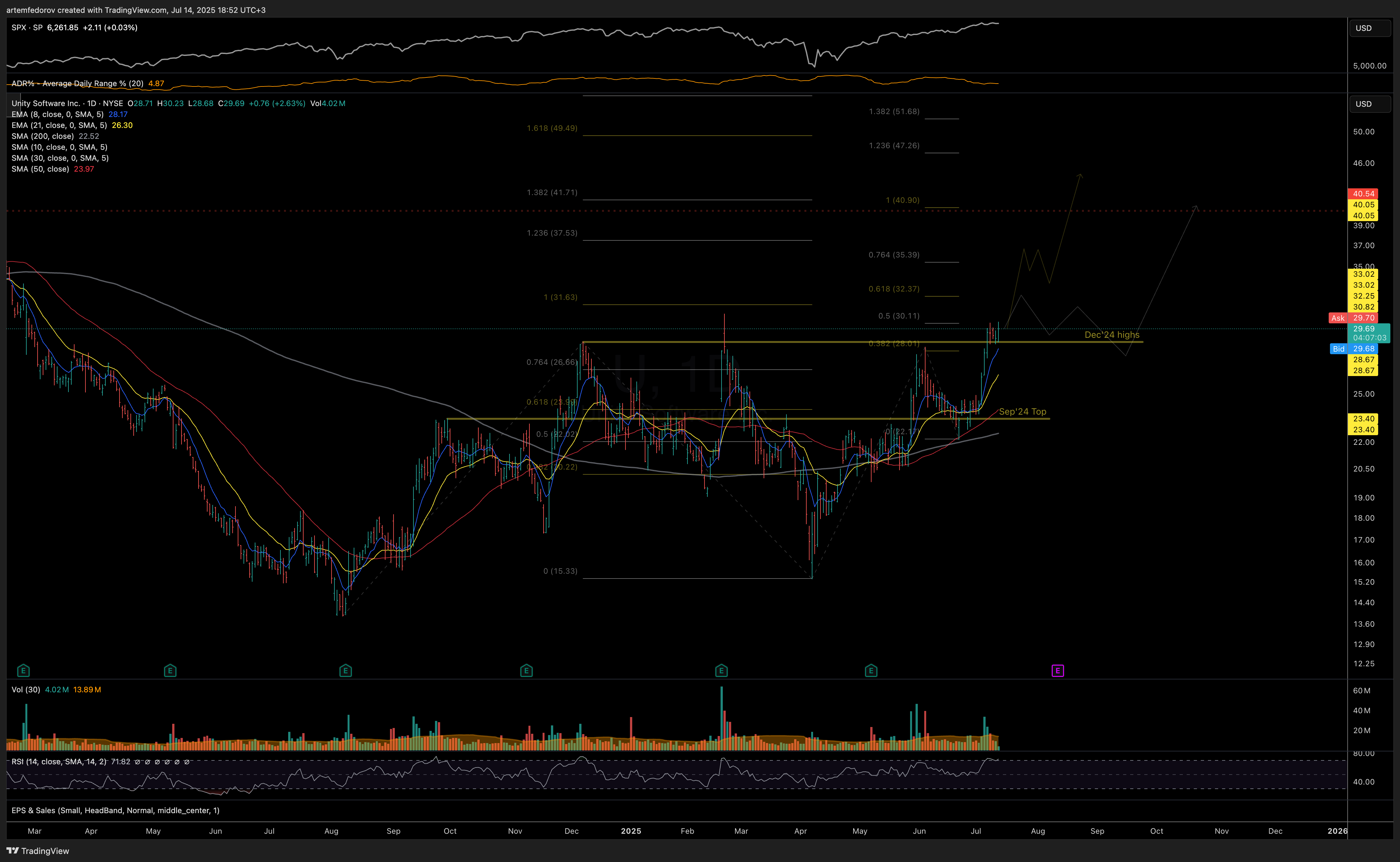Click the 0.5 (30.11) Fibonacci level label
Image resolution: width=1400 pixels, height=862 pixels.
(899, 315)
